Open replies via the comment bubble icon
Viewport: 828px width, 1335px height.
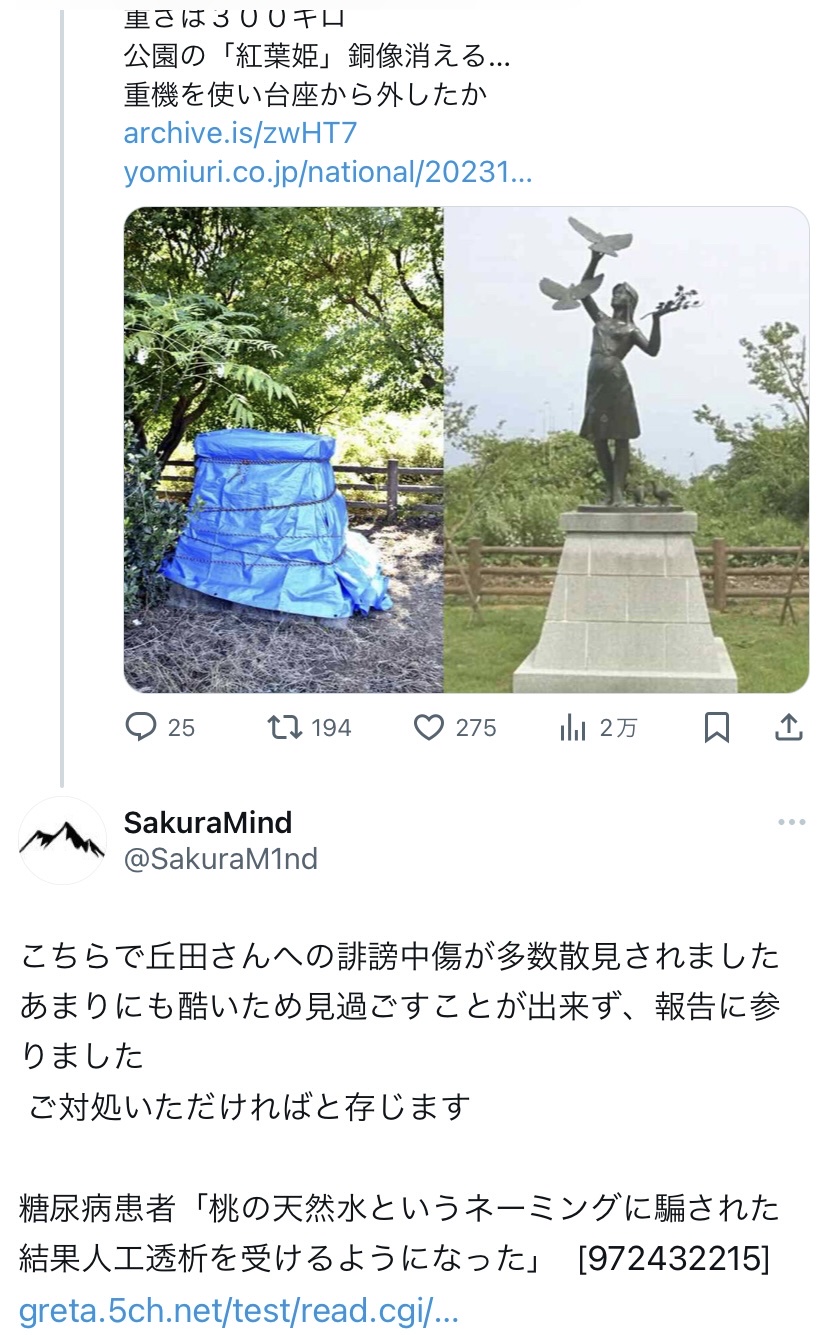pos(141,727)
